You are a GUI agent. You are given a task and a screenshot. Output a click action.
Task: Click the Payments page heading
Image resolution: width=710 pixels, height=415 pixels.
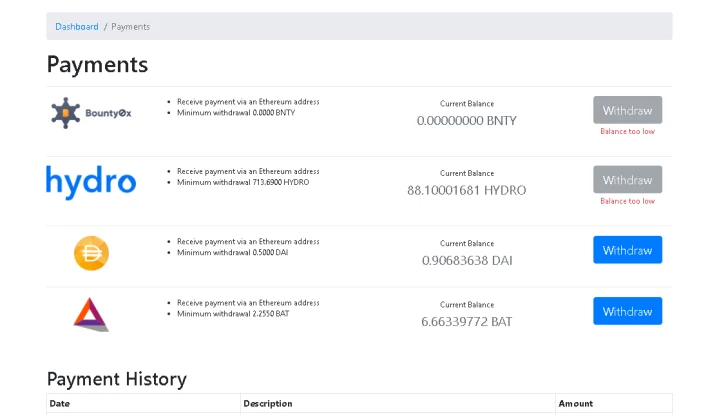click(97, 65)
